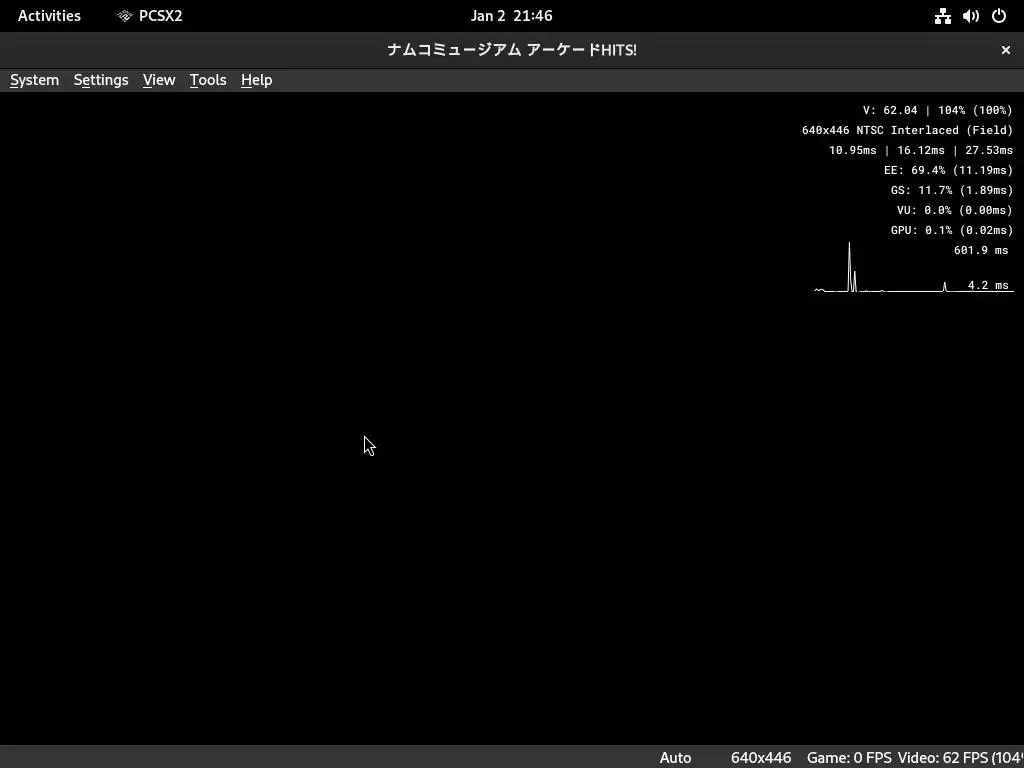The image size is (1024, 768).
Task: Click the 'V: 62.04 | 104% (100%)' overlay text
Action: click(x=937, y=110)
